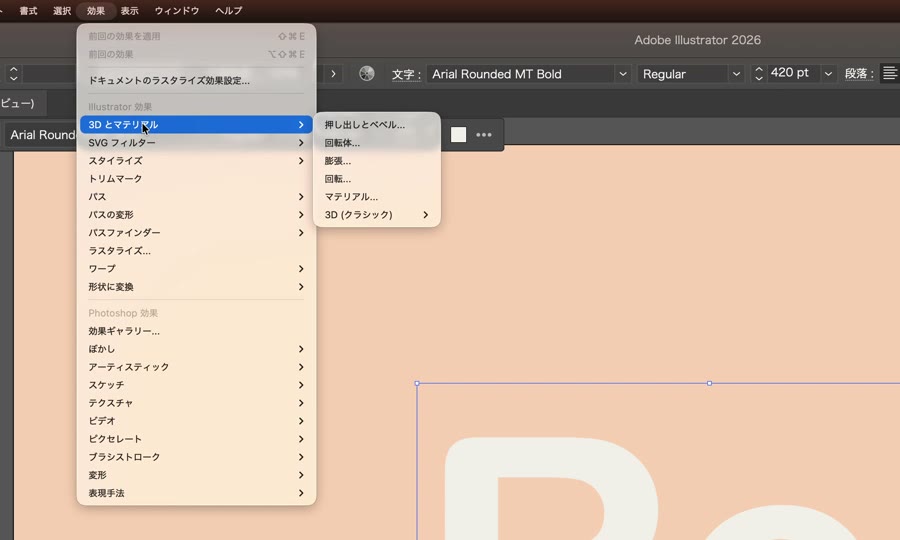Open 効果ギャラリー...
This screenshot has width=900, height=540.
tap(196, 331)
